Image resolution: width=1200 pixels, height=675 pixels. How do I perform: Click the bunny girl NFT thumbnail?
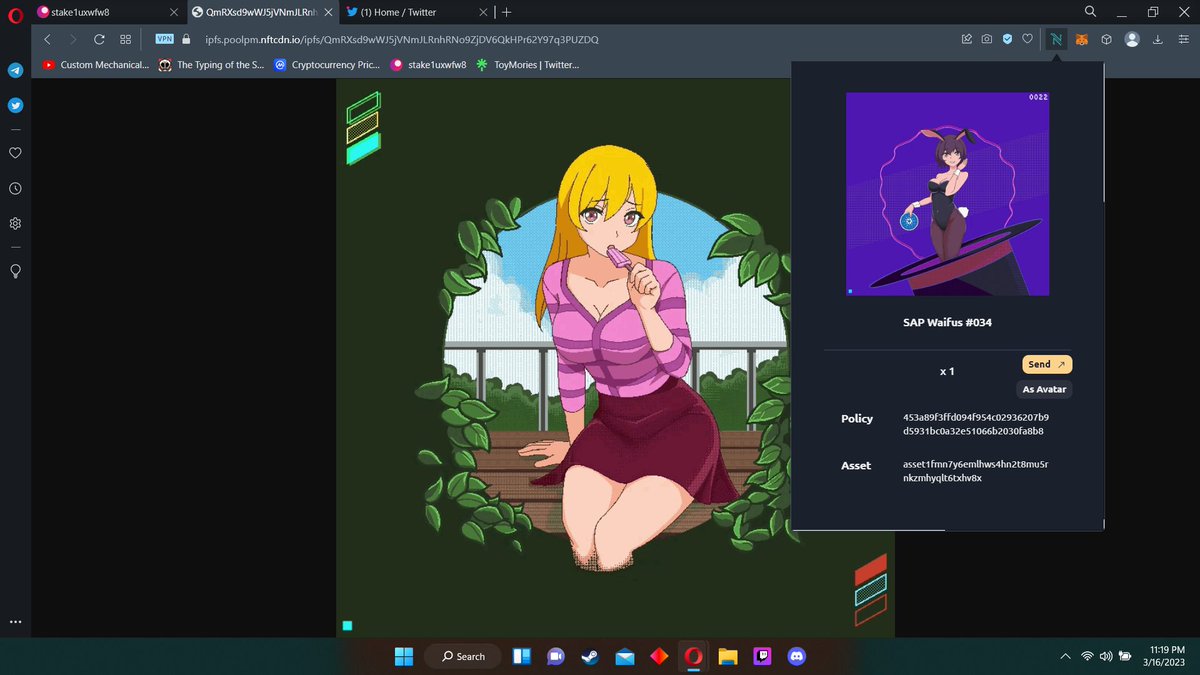[x=947, y=194]
